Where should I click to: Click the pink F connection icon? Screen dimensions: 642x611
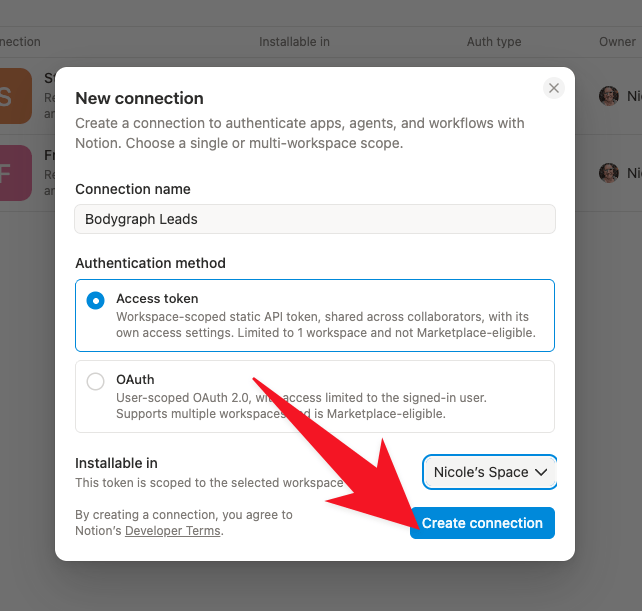click(16, 173)
